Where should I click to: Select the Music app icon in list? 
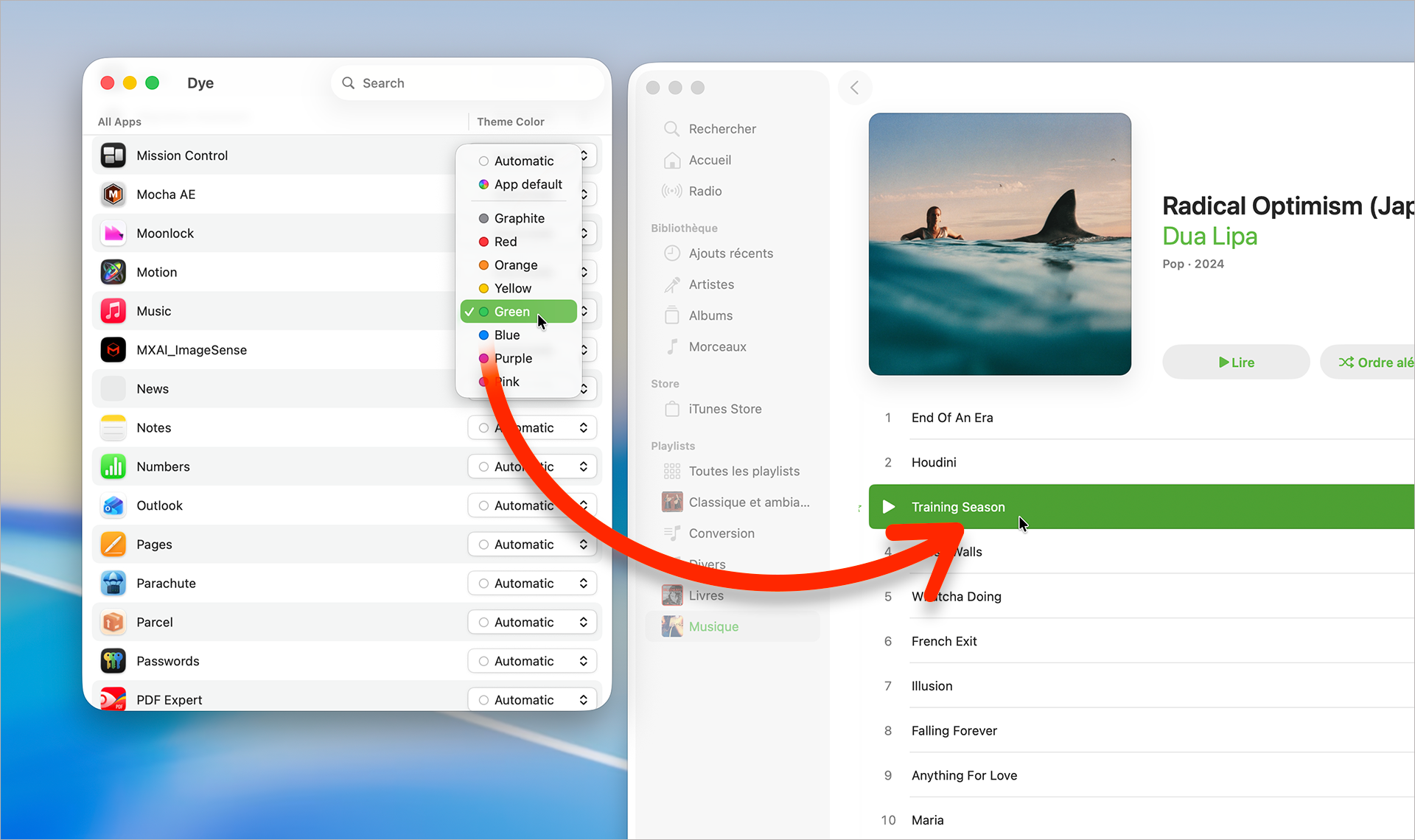113,311
